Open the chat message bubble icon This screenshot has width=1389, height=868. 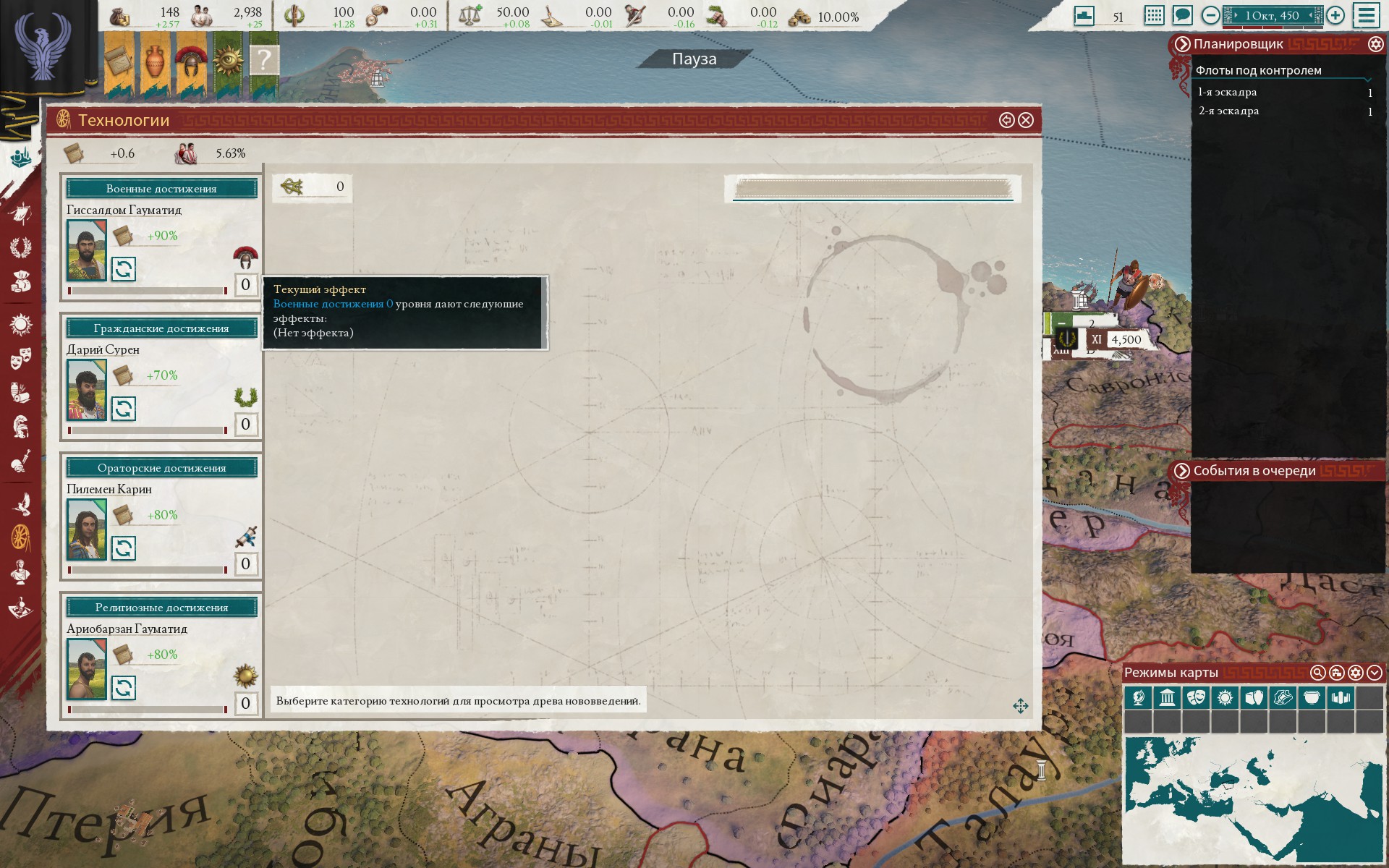(x=1182, y=15)
